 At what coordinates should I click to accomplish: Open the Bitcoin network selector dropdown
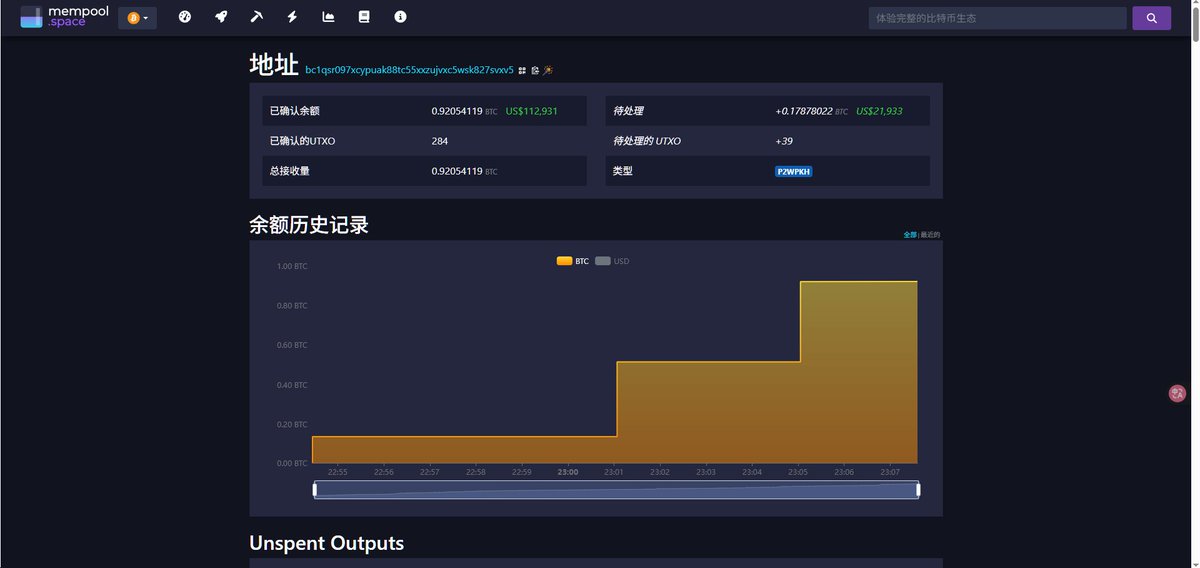point(137,18)
